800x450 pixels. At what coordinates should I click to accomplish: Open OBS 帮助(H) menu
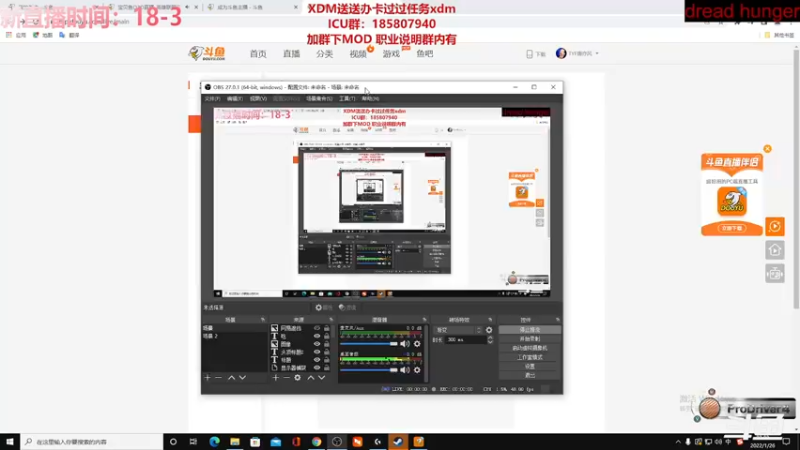[370, 98]
